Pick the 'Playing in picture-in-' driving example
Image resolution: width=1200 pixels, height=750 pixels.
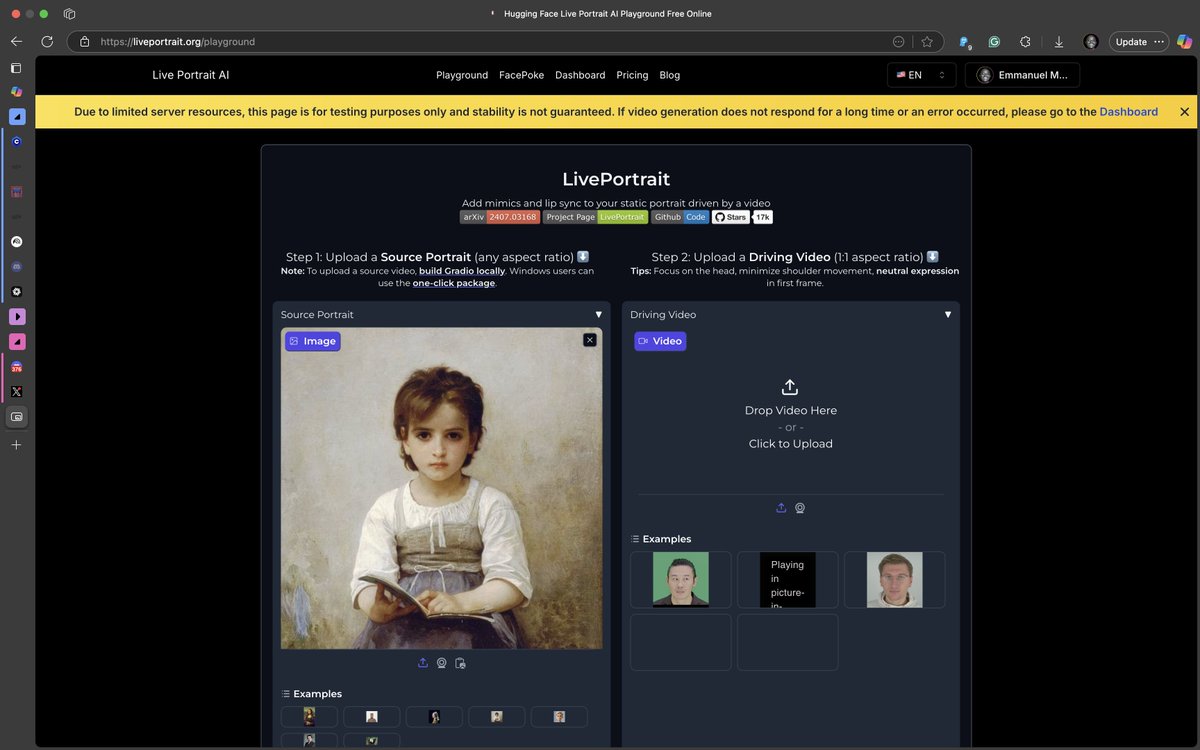pyautogui.click(x=788, y=579)
